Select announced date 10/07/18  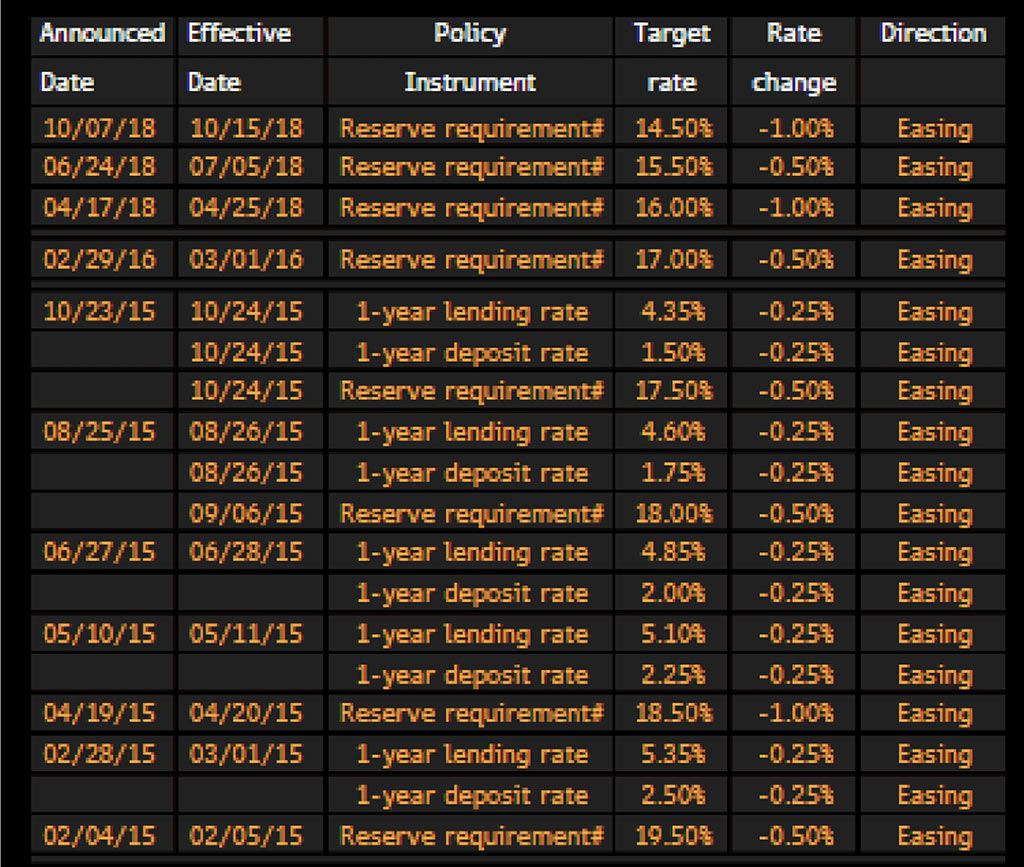click(100, 129)
